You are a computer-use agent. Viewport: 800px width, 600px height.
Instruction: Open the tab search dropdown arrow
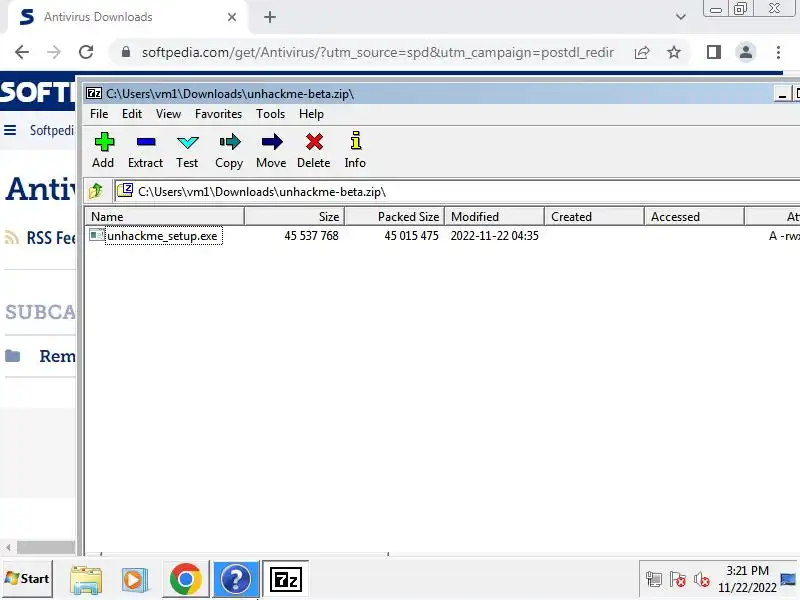681,17
